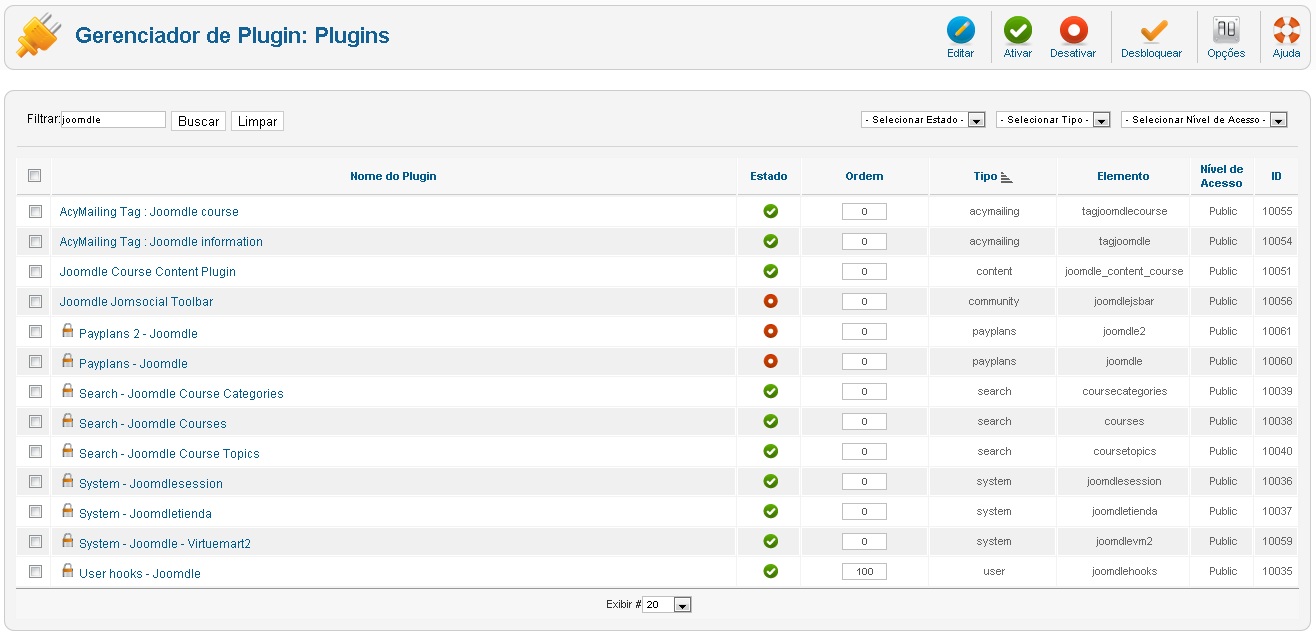The image size is (1316, 634).
Task: Click the Editar pencil icon
Action: pos(960,31)
